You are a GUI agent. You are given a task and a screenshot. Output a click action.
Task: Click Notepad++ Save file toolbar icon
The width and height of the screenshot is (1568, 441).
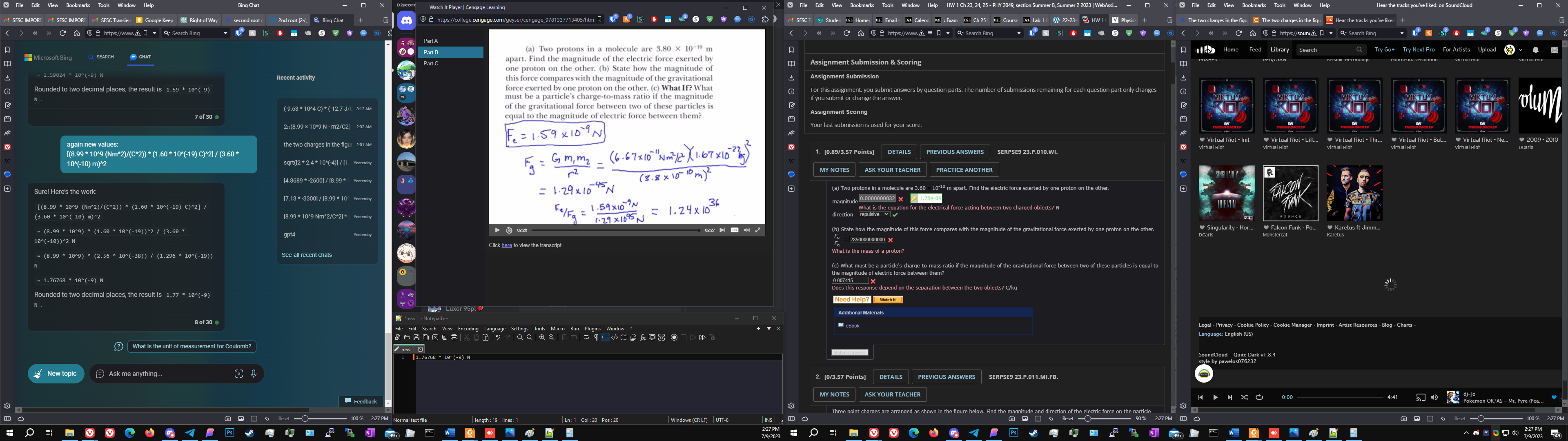416,337
